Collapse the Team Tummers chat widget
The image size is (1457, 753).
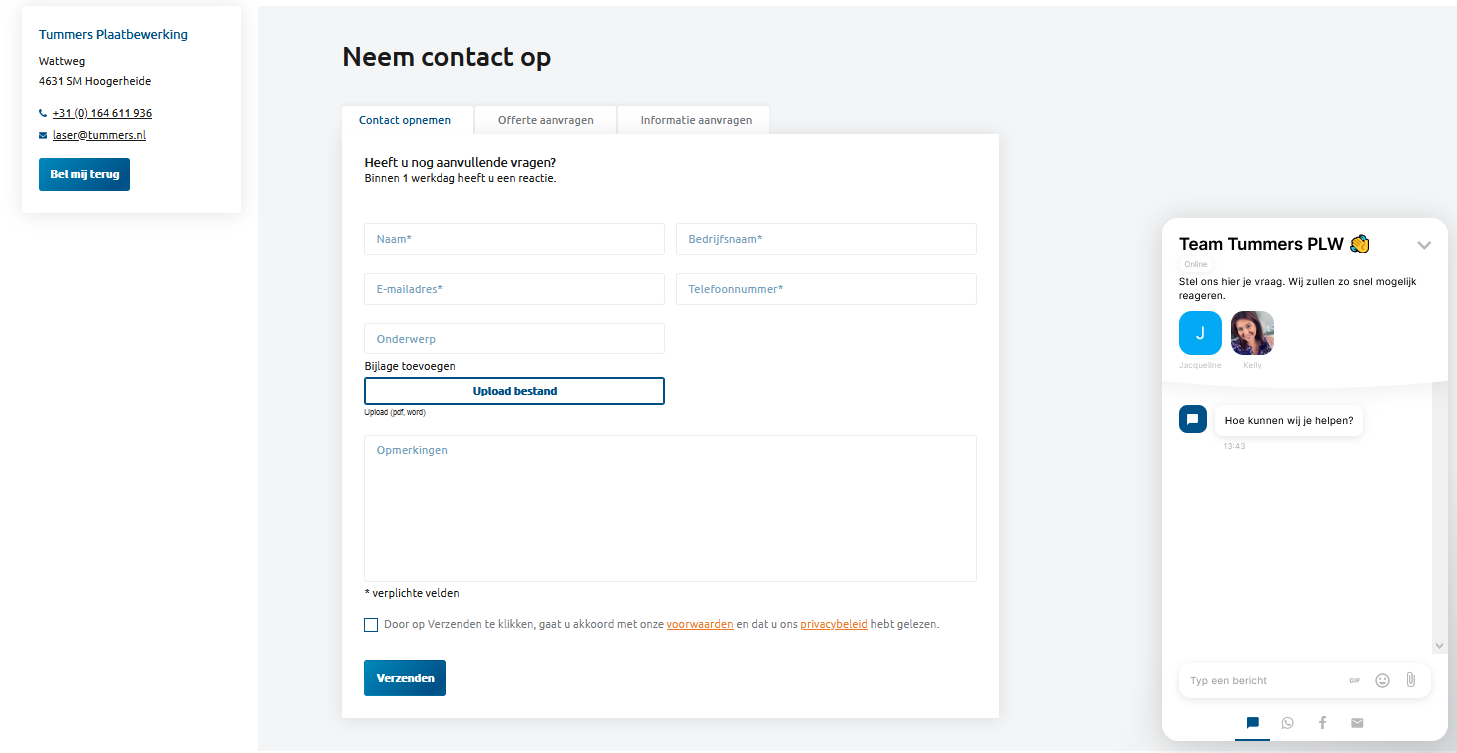pyautogui.click(x=1424, y=245)
